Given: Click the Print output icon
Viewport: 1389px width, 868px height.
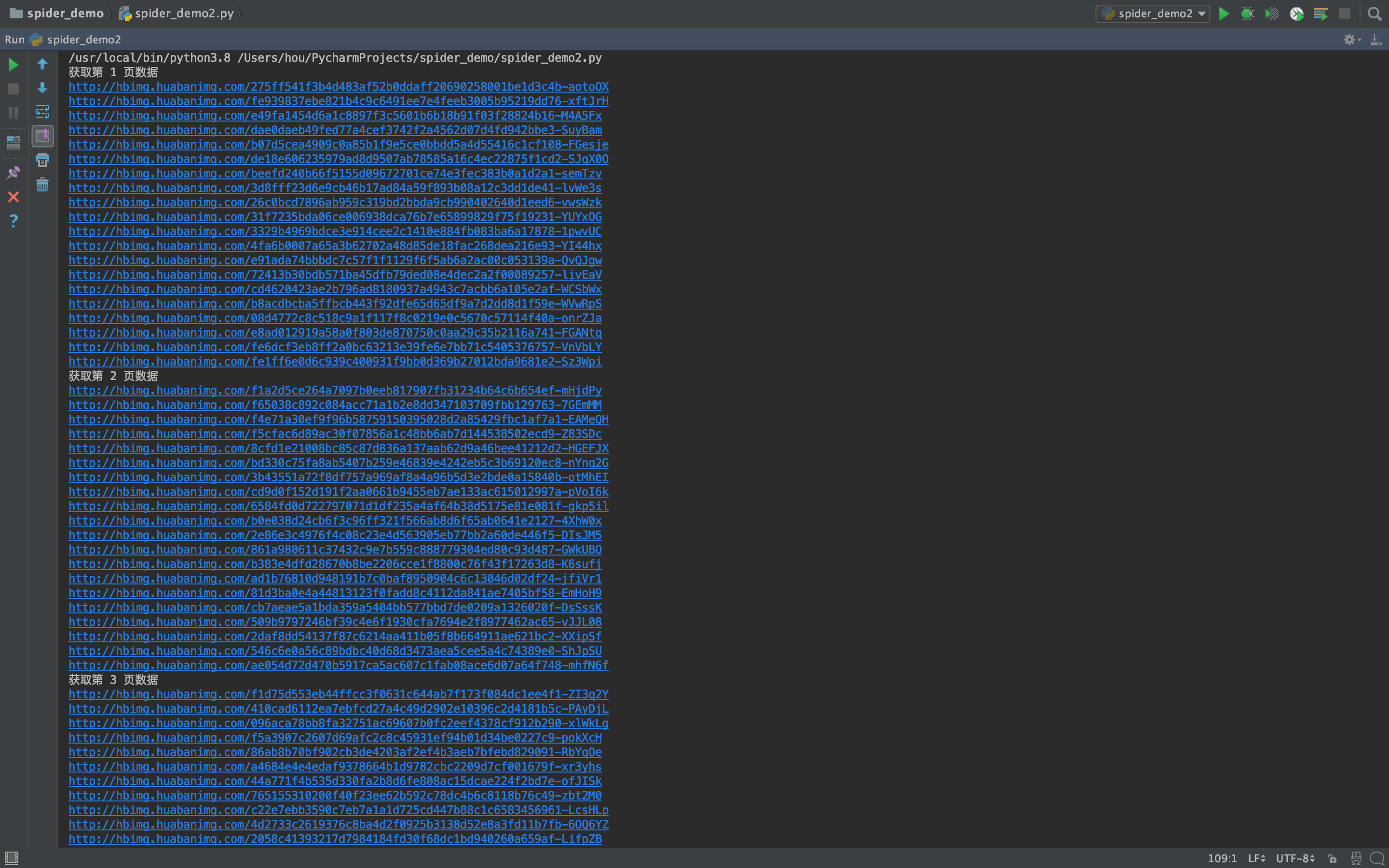Looking at the screenshot, I should [42, 160].
